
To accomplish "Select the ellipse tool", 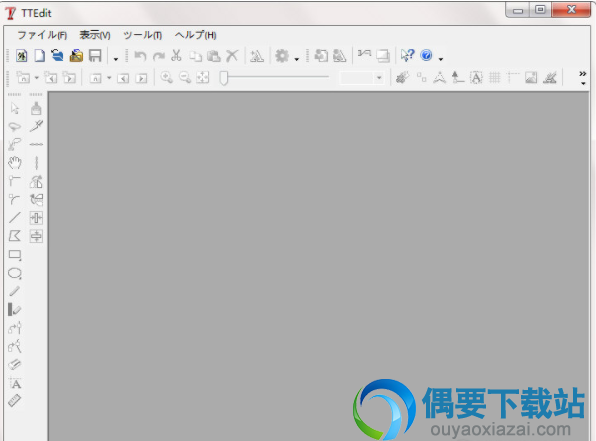I will click(15, 273).
